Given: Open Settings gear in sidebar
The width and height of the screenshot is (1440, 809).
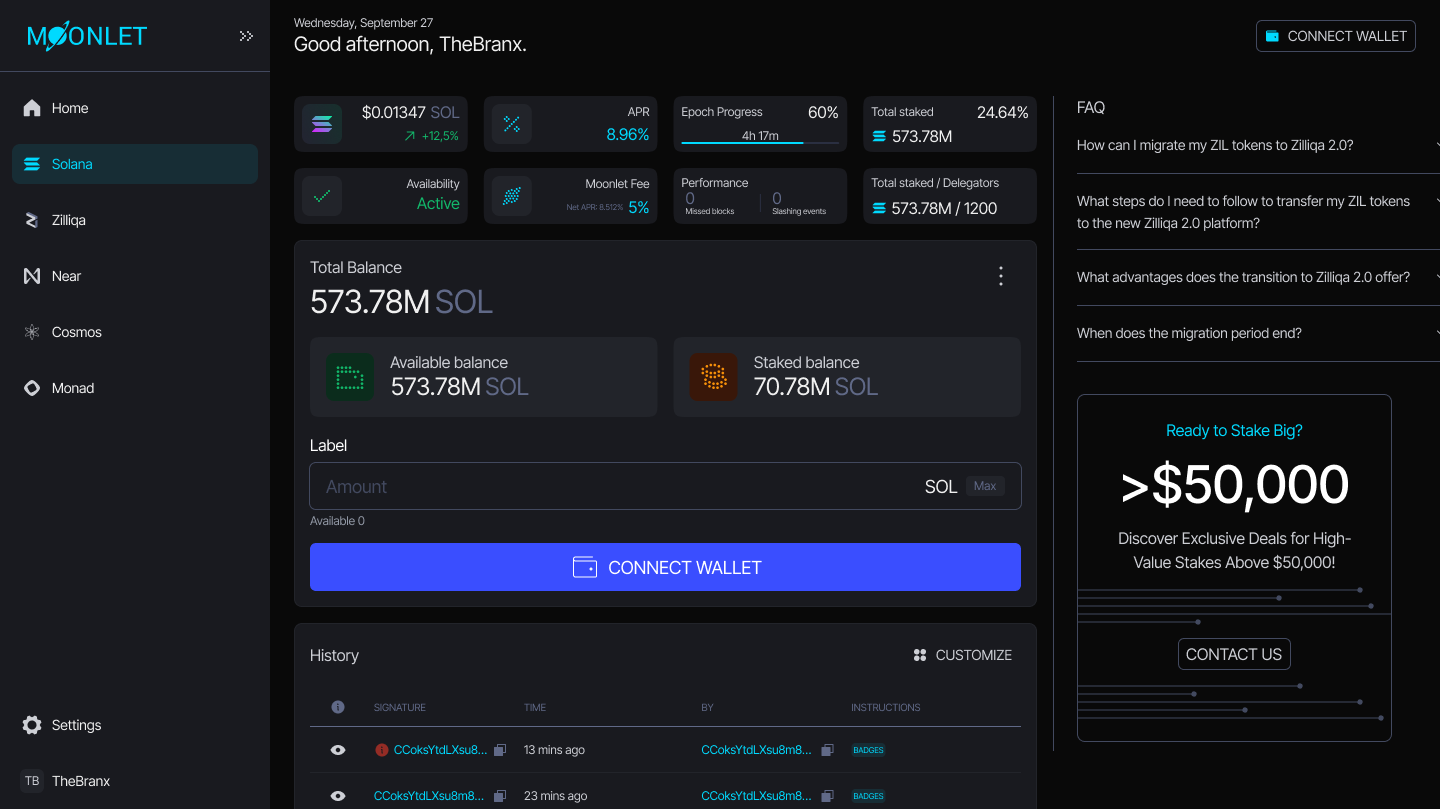Looking at the screenshot, I should (32, 725).
